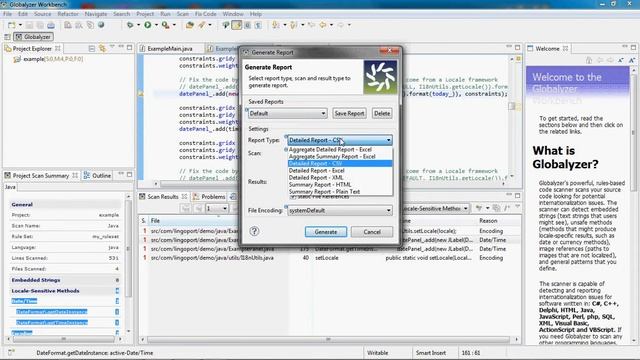Click reduce font icon in Welcome toolbar
This screenshot has width=640, height=360.
pyautogui.click(x=621, y=60)
